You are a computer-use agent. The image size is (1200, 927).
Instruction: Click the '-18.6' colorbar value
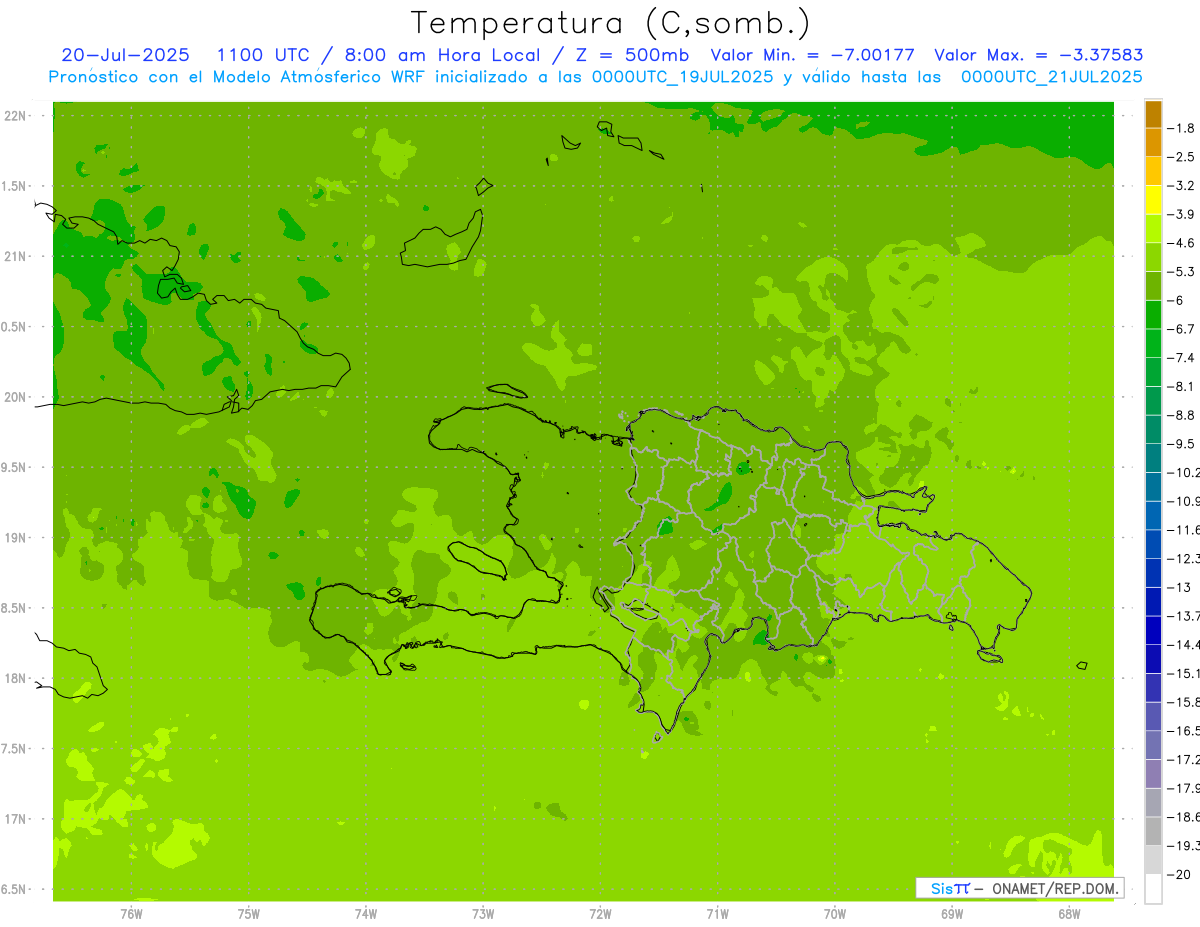[x=1184, y=818]
